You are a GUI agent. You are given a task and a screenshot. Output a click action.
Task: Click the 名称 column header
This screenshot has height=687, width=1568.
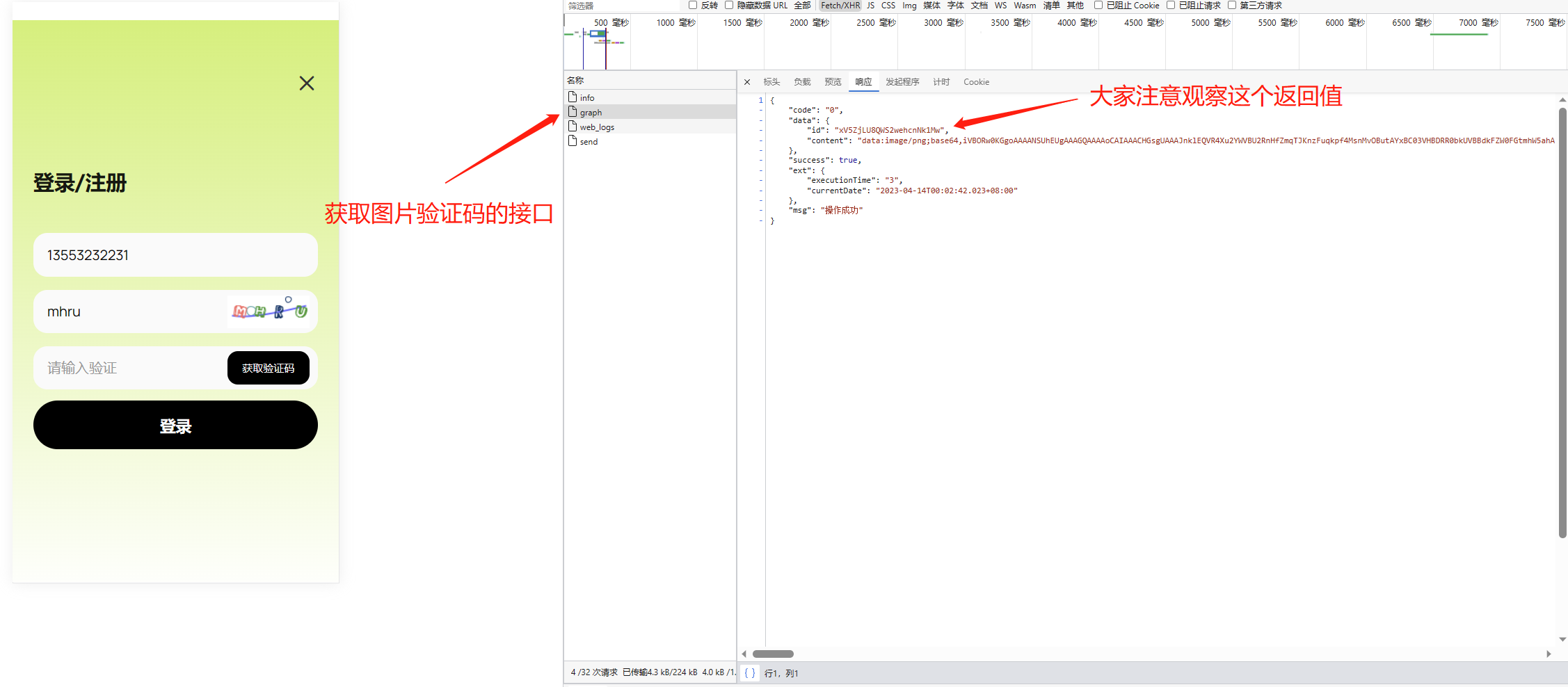tap(650, 80)
